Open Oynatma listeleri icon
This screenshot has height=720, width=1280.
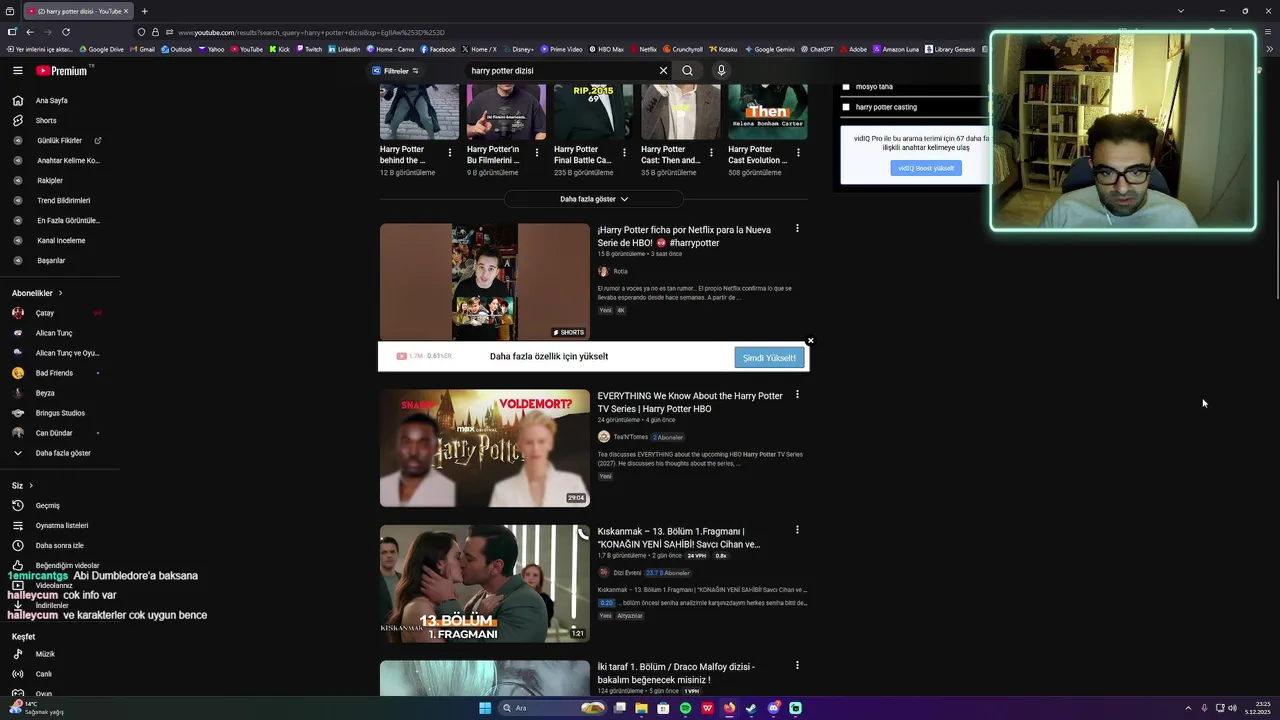tap(18, 526)
